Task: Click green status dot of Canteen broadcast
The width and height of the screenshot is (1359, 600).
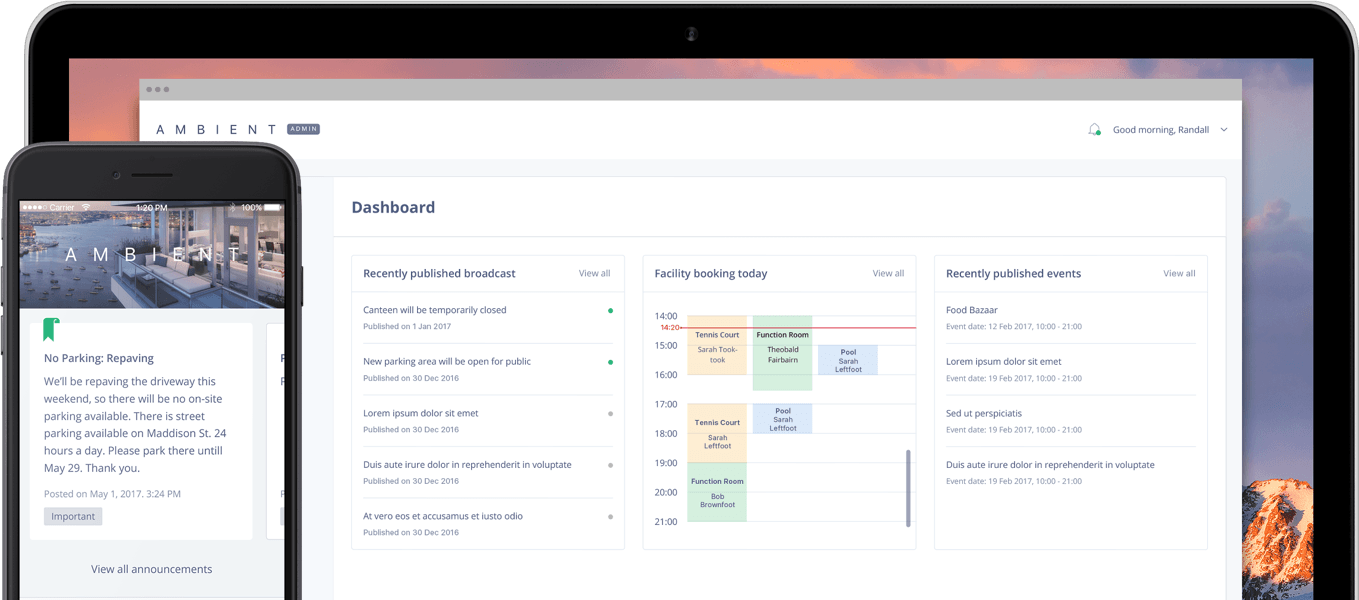Action: click(610, 311)
